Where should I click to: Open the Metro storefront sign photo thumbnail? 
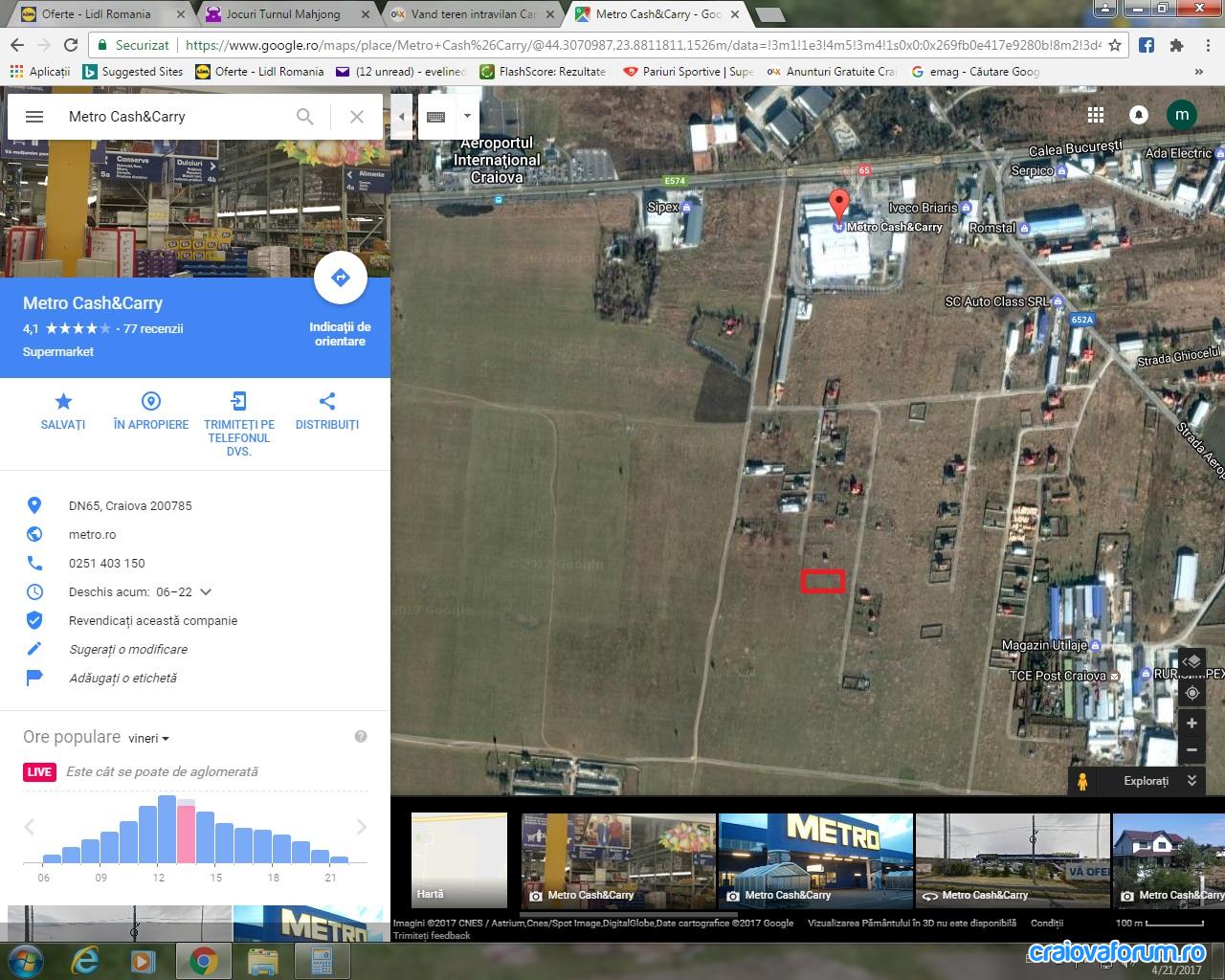tap(815, 860)
